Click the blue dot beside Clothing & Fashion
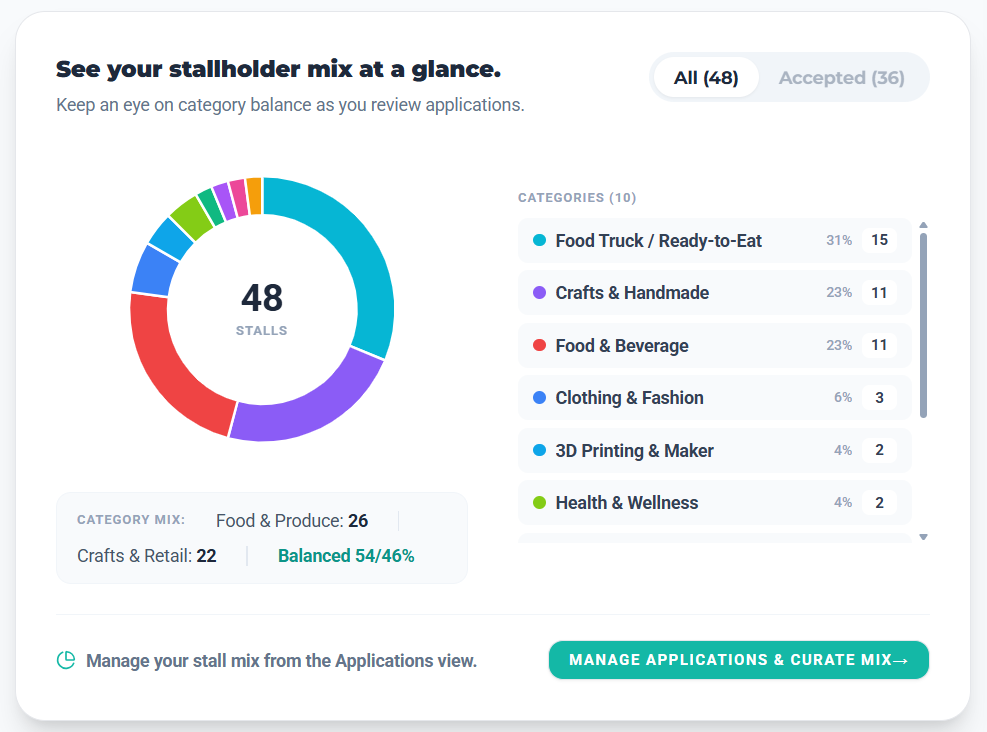987x732 pixels. click(539, 397)
